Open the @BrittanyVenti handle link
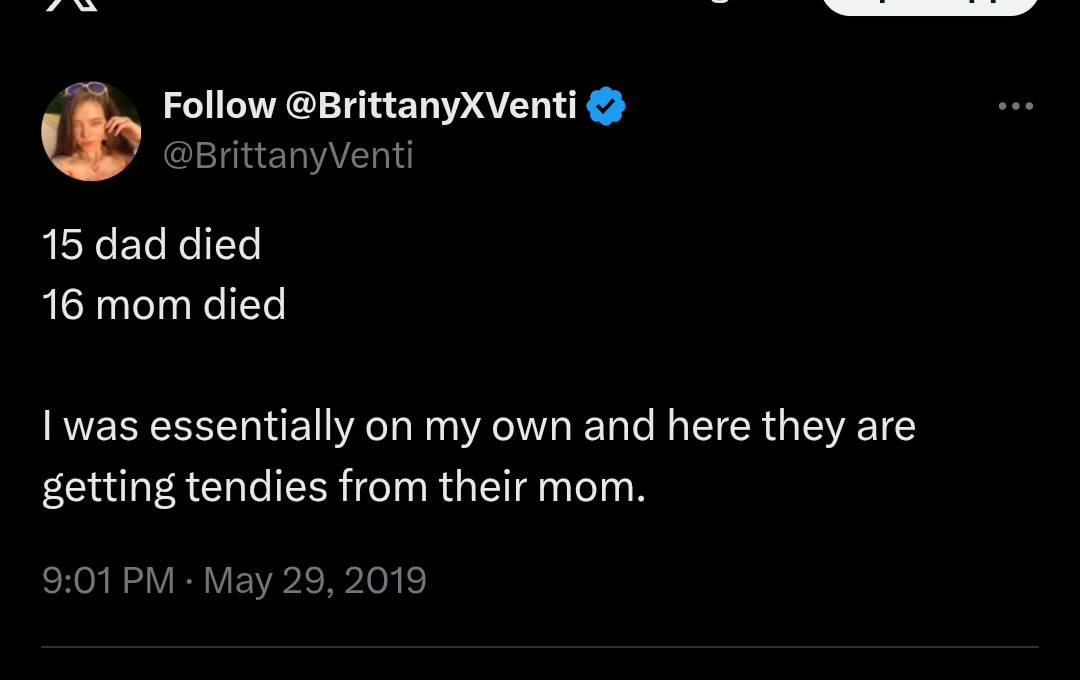This screenshot has width=1080, height=680. point(288,155)
